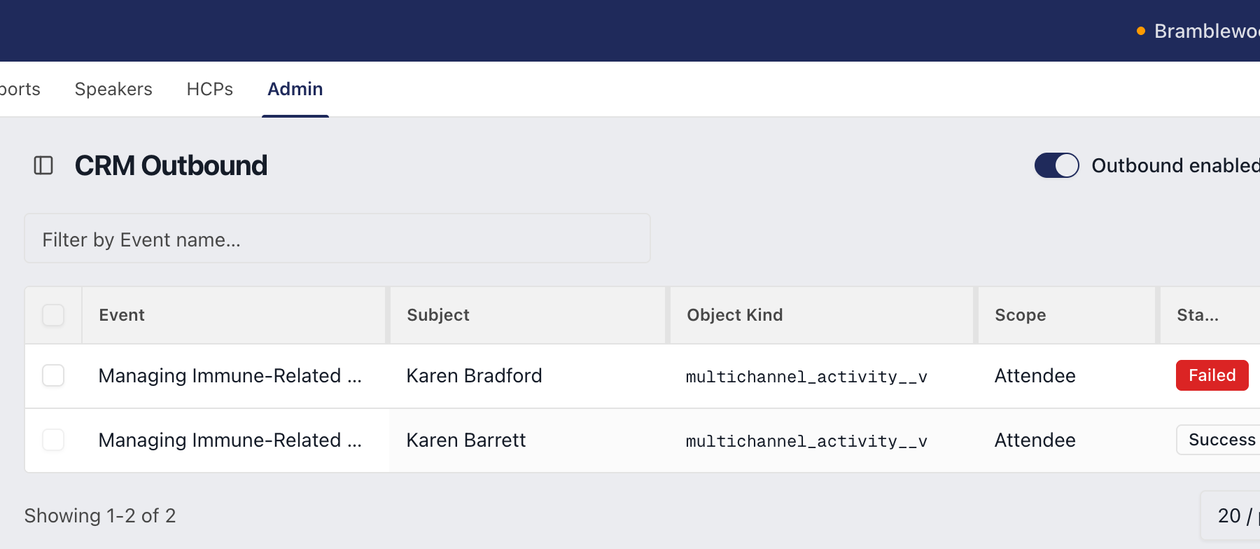Click the Bramblewood environment indicator
Viewport: 1260px width, 549px height.
click(1198, 31)
